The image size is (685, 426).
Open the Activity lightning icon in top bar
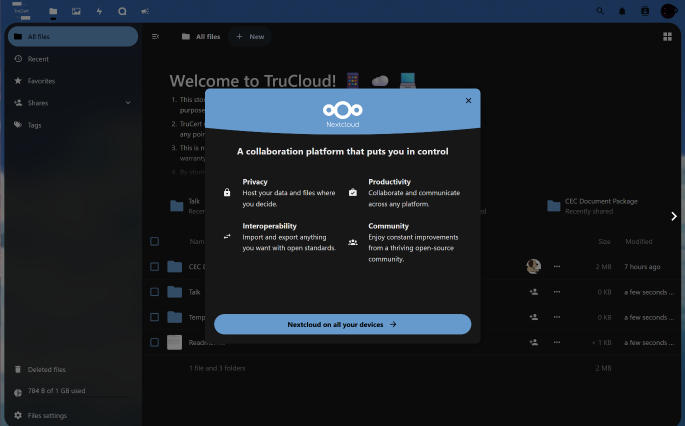point(99,11)
